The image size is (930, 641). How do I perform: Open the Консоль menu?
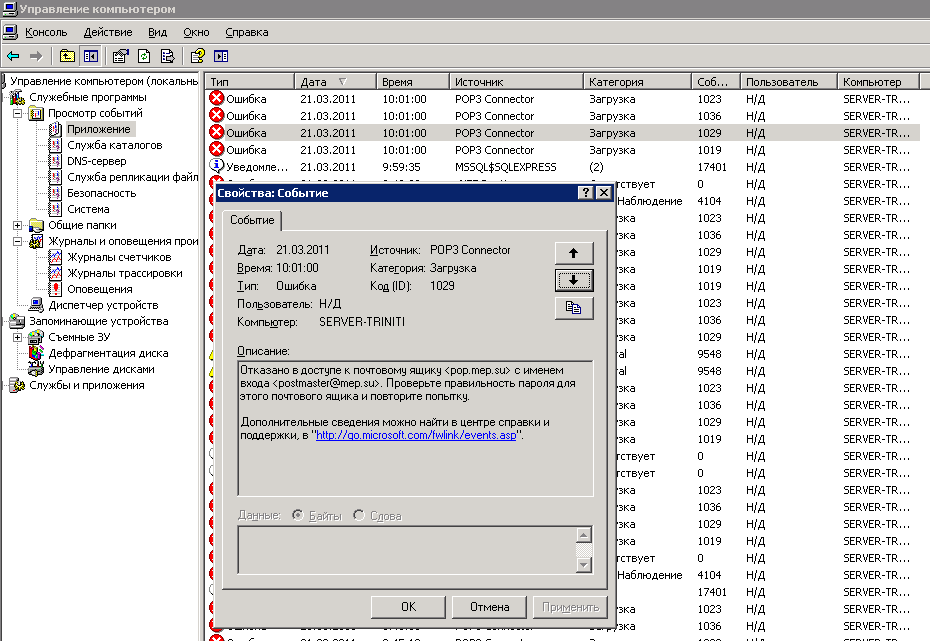tap(46, 33)
